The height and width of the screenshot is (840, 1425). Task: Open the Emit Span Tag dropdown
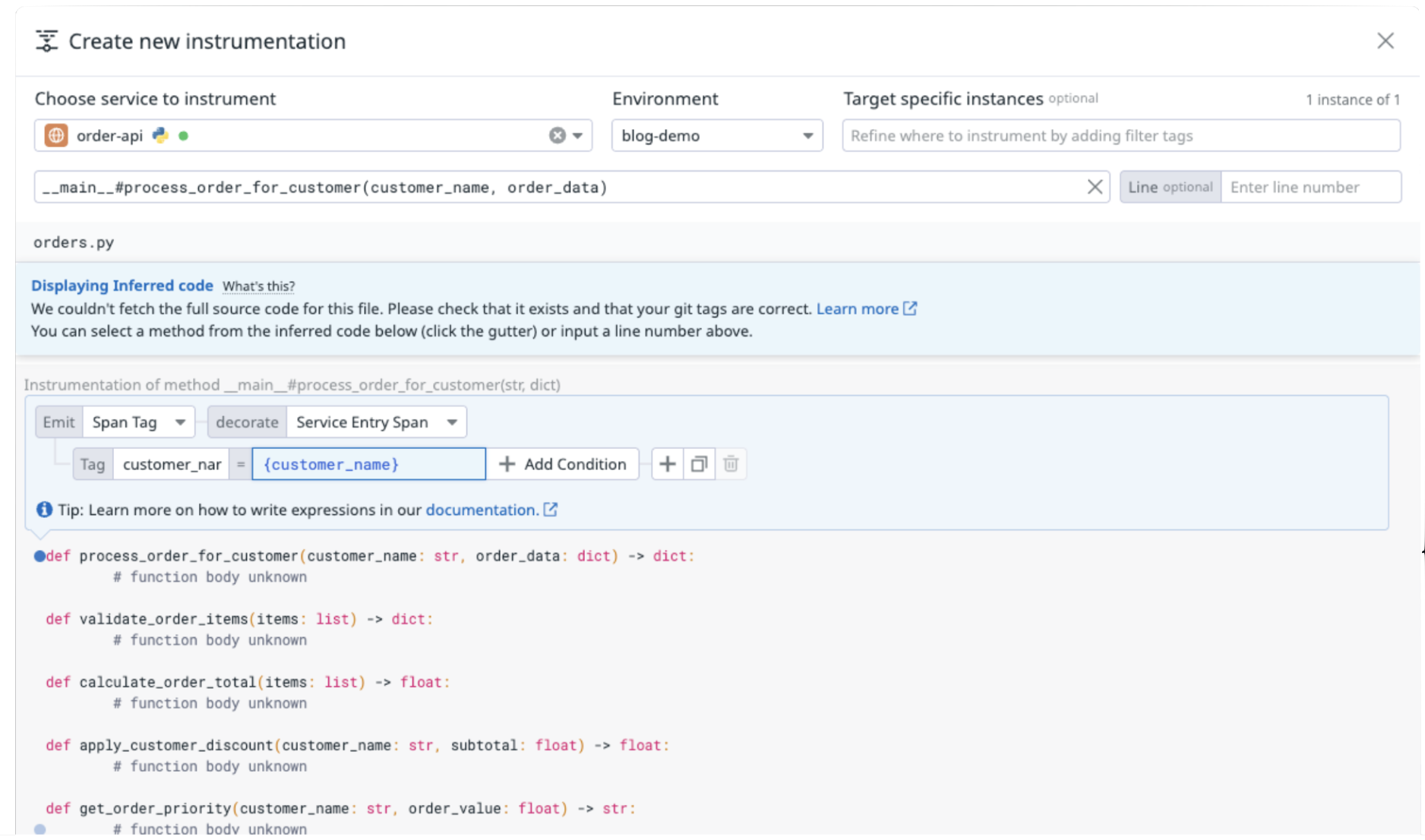(x=139, y=422)
